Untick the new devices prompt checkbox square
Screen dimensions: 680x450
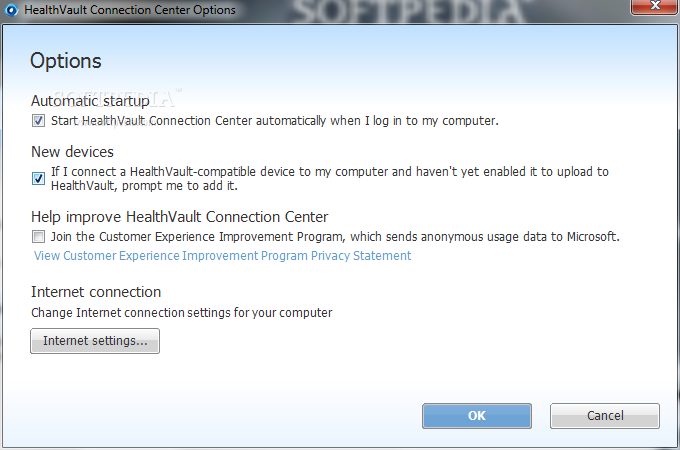(38, 179)
